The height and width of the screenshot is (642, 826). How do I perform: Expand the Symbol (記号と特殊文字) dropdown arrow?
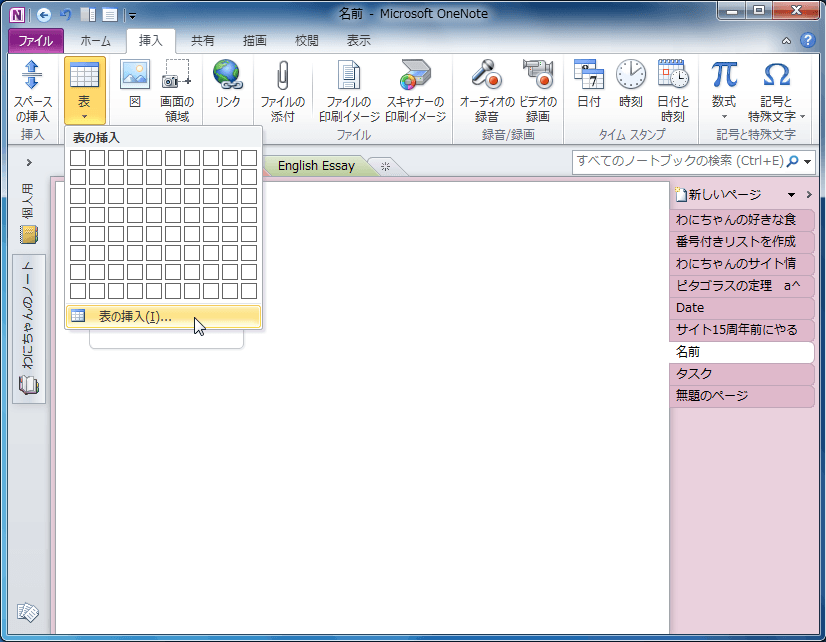[x=802, y=116]
